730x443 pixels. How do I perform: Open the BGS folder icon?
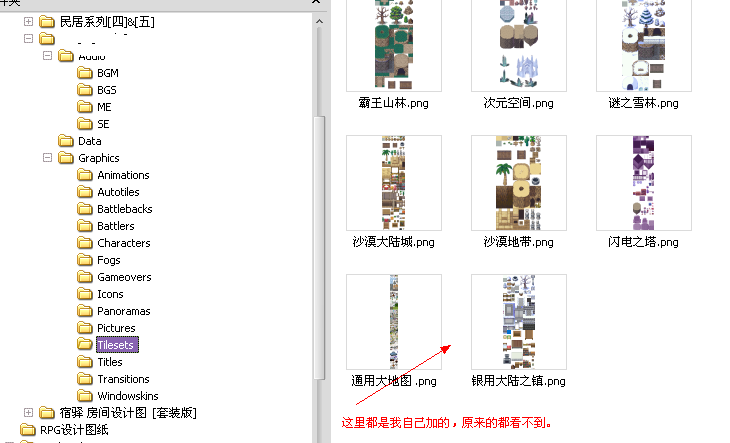[85, 89]
